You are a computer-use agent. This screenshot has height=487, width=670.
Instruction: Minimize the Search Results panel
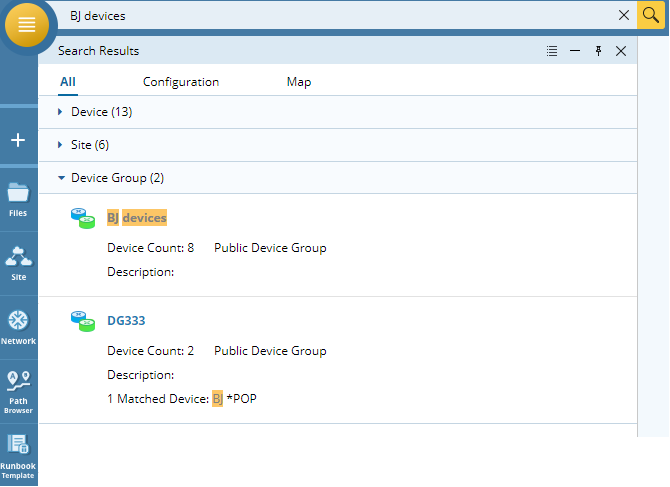point(575,51)
